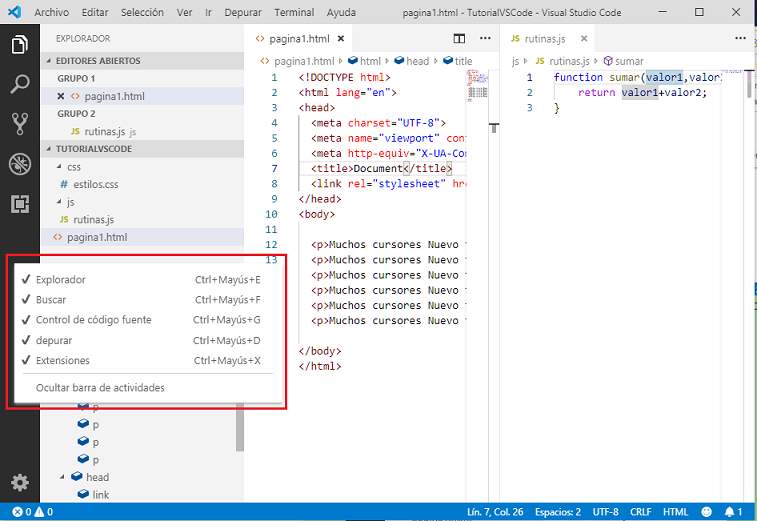Select rutinas.js under GRUPO 2
This screenshot has height=521, width=757.
tap(142, 131)
